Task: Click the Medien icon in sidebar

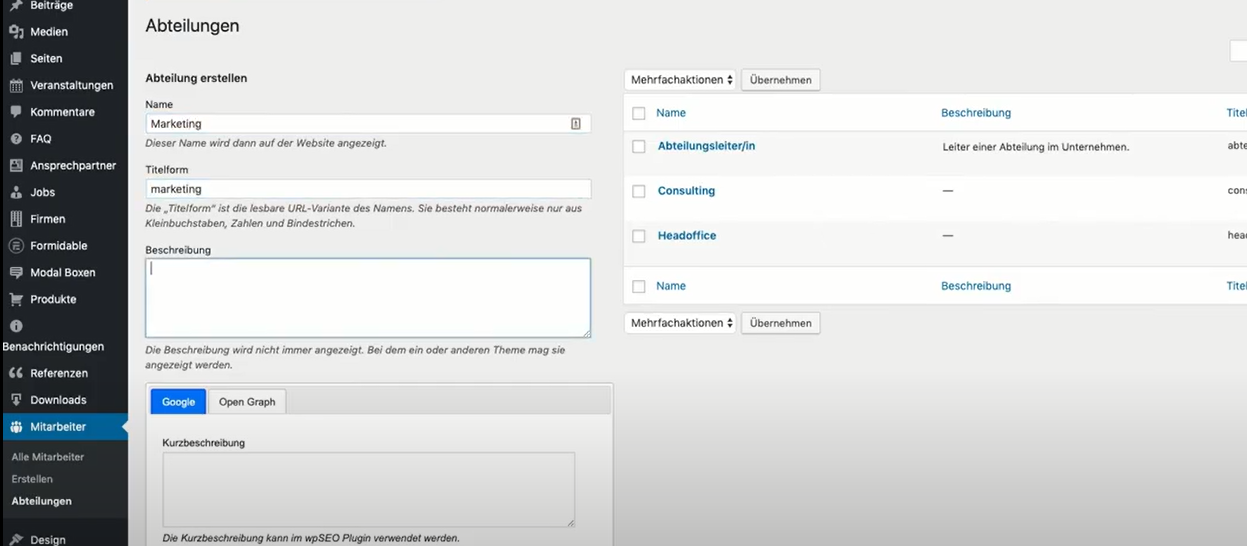Action: [x=16, y=32]
